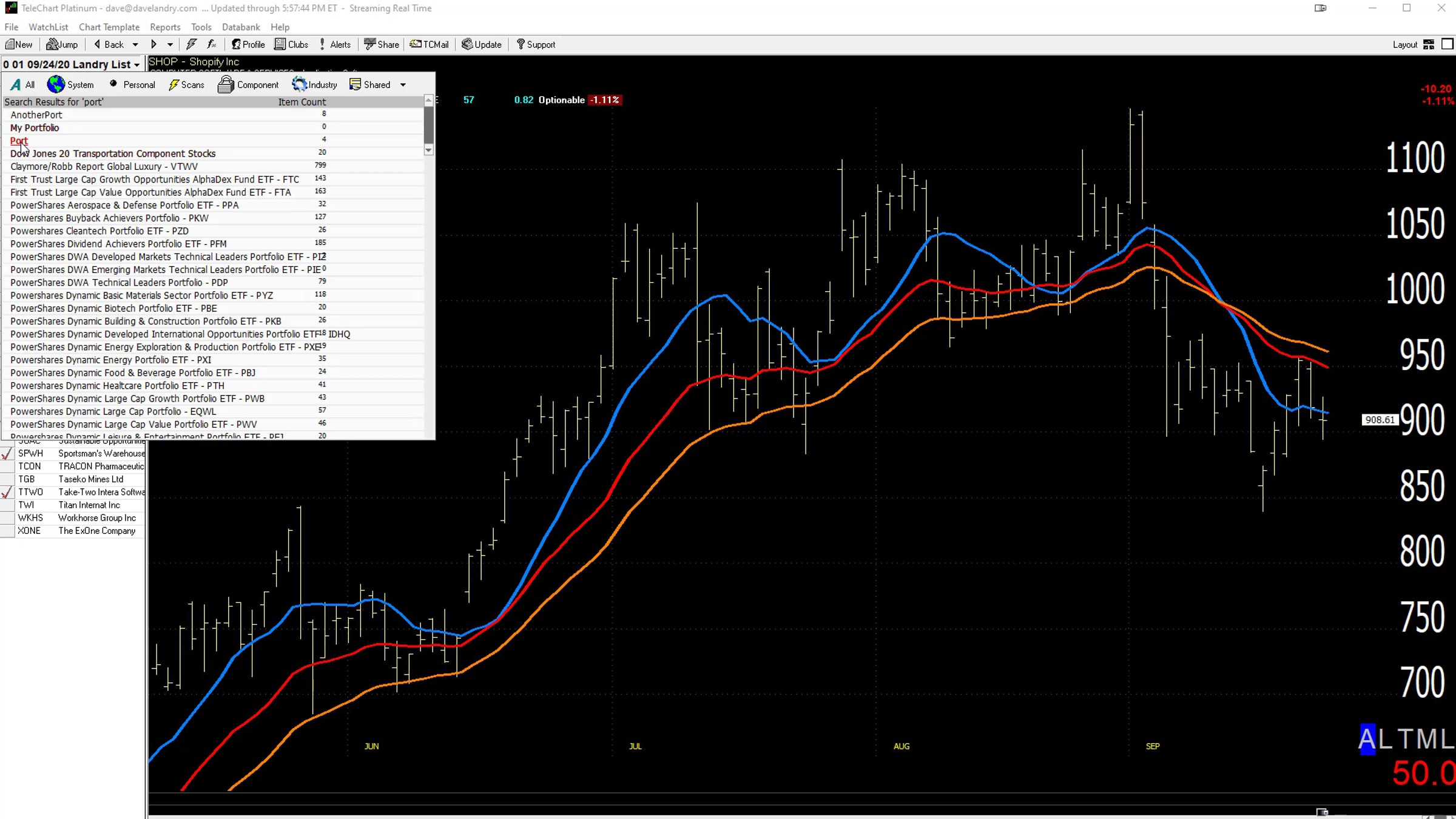Viewport: 1456px width, 819px height.
Task: Click the results list scrollbar thumb
Action: coord(429,125)
